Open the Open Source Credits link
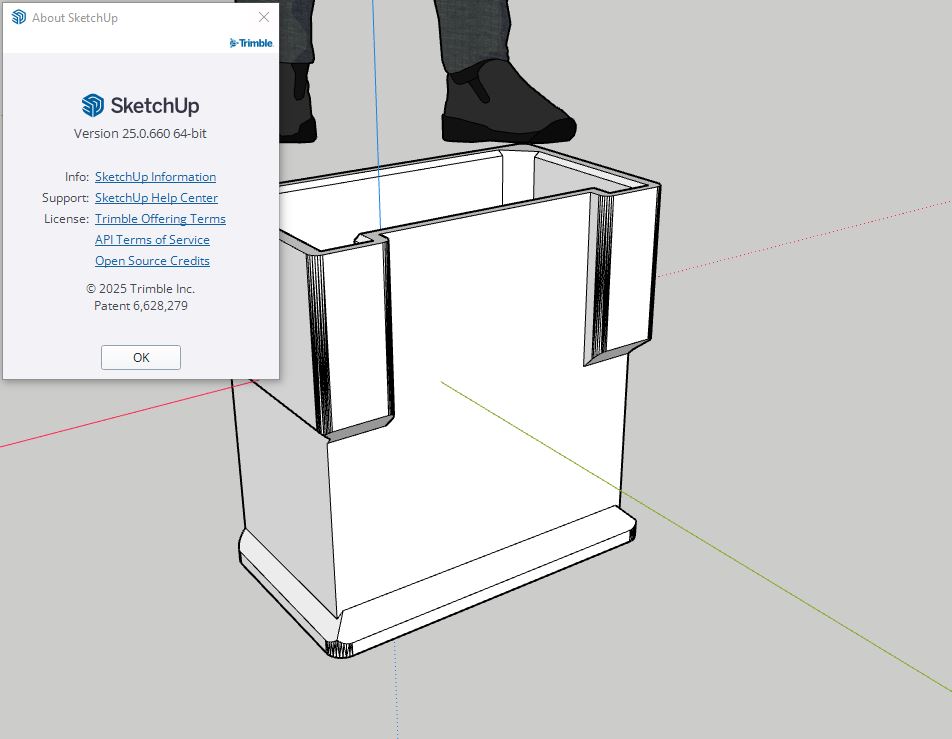This screenshot has width=952, height=739. tap(152, 261)
